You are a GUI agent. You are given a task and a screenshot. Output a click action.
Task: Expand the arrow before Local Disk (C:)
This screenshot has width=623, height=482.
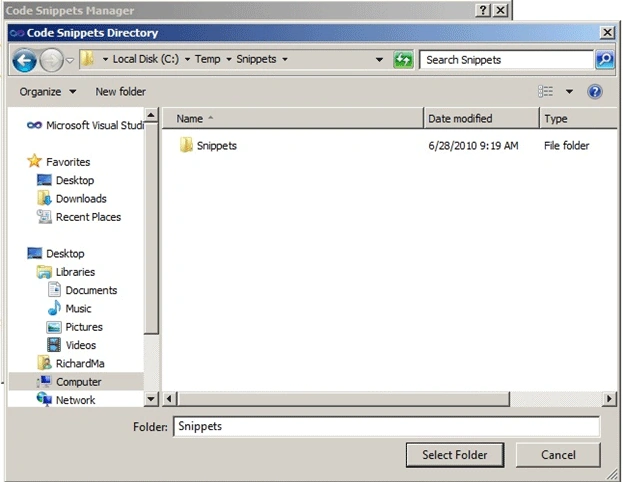pos(105,60)
